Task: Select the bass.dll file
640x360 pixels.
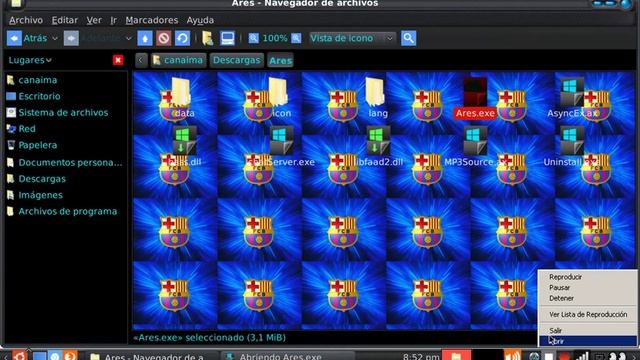Action: tap(184, 146)
